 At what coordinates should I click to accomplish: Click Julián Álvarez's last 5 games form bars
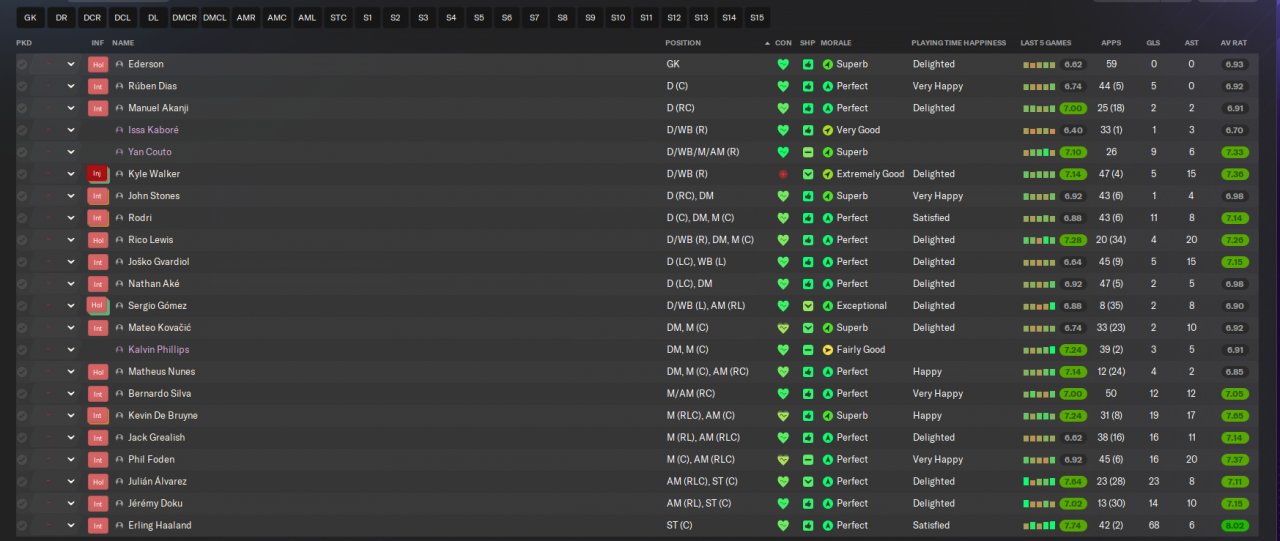[x=1038, y=482]
